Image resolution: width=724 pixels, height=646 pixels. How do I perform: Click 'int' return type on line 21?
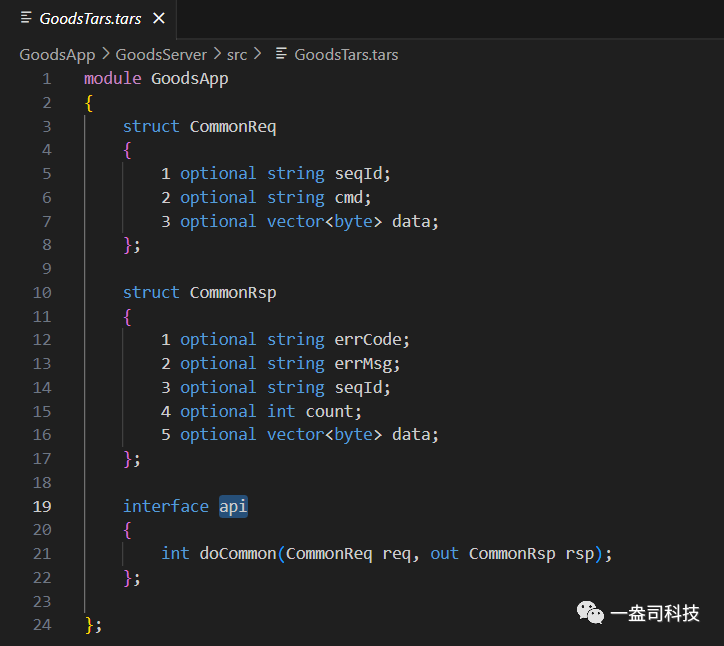click(x=175, y=554)
